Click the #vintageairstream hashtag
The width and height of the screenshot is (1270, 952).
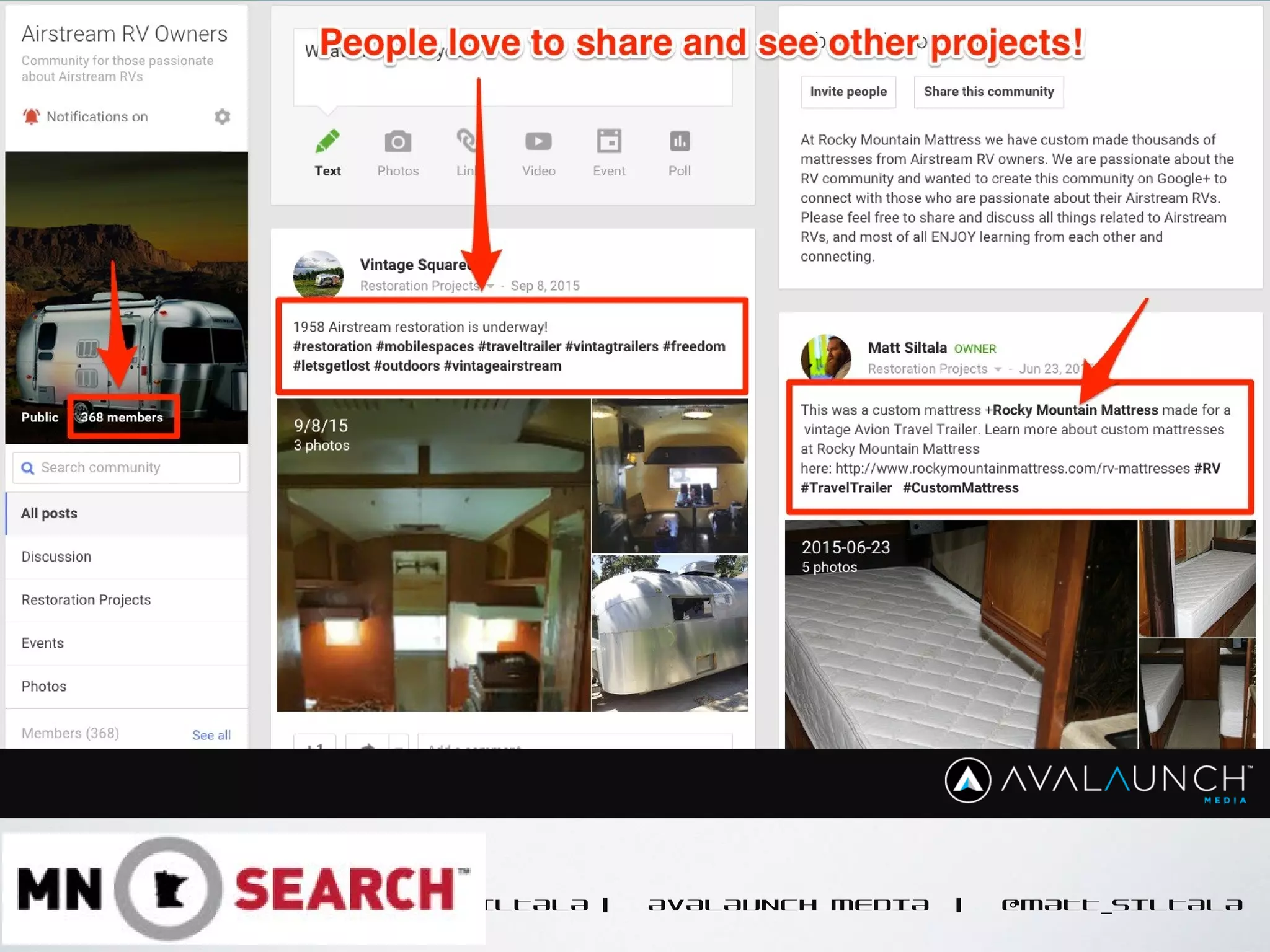tap(502, 366)
